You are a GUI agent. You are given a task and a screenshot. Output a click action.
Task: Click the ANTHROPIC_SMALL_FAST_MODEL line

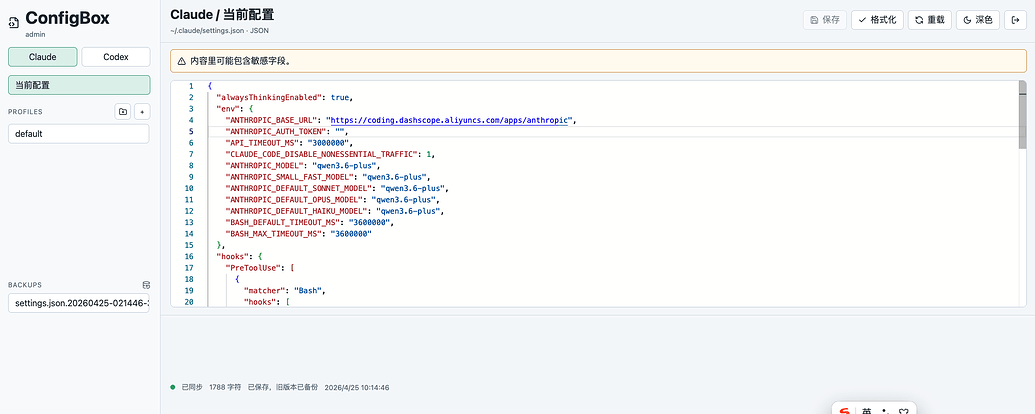(x=327, y=177)
